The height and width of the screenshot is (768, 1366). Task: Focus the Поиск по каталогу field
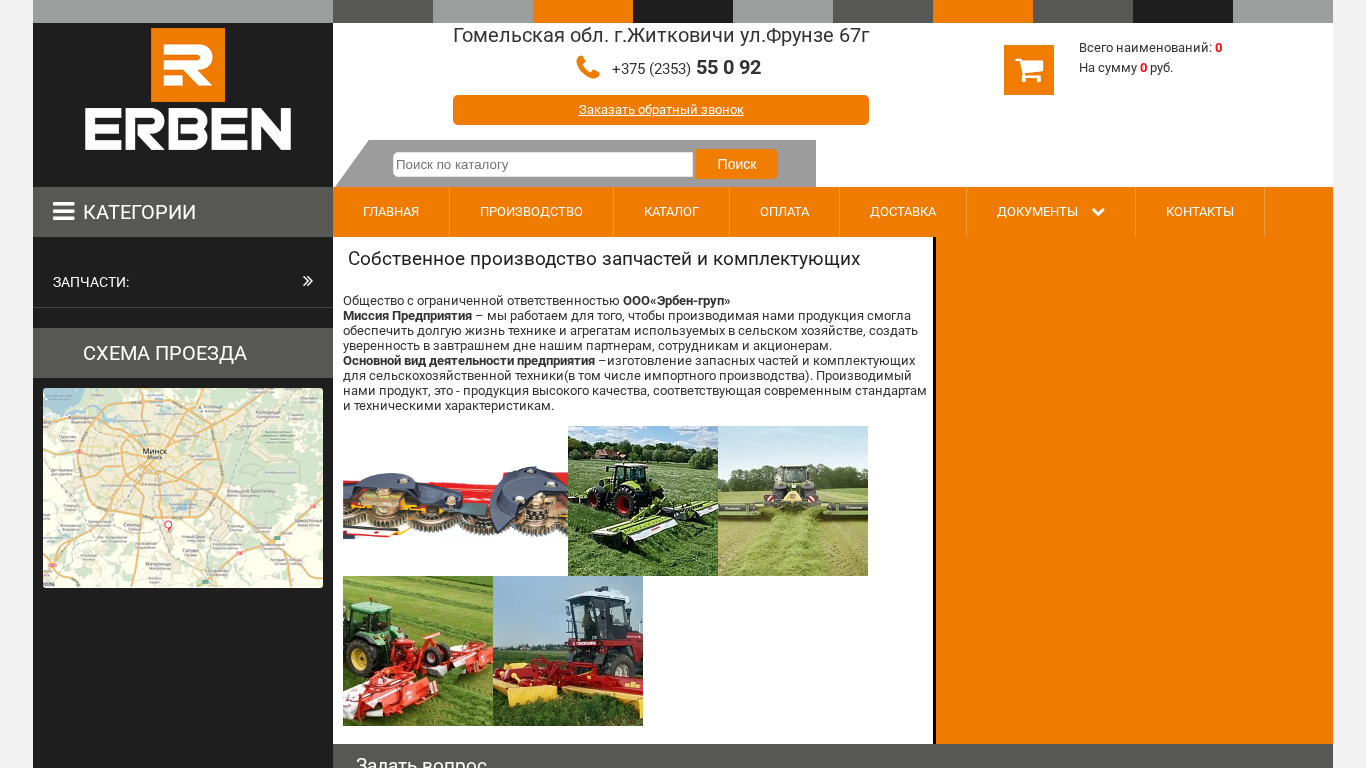(543, 164)
